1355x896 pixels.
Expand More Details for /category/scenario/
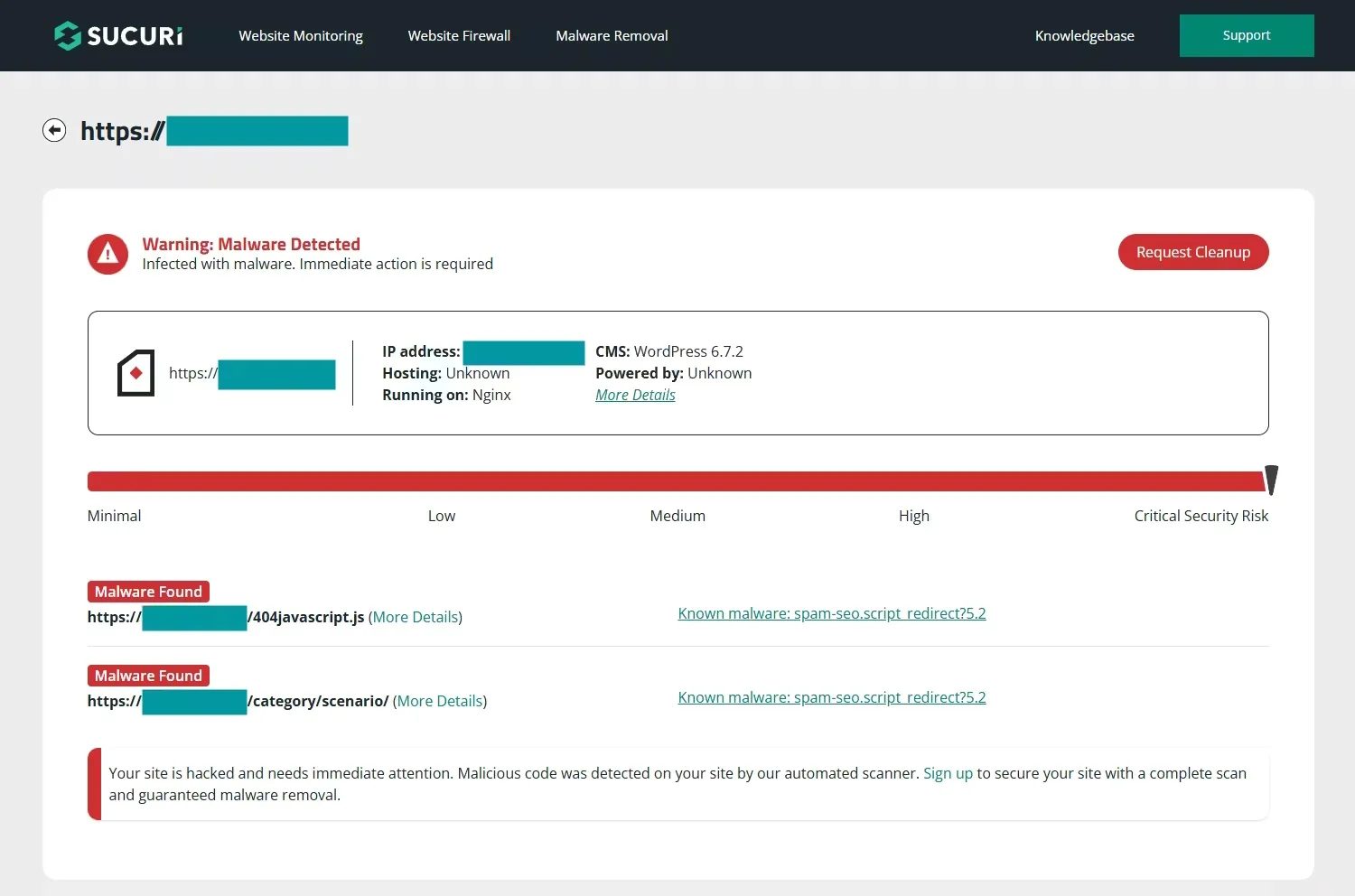(x=440, y=701)
